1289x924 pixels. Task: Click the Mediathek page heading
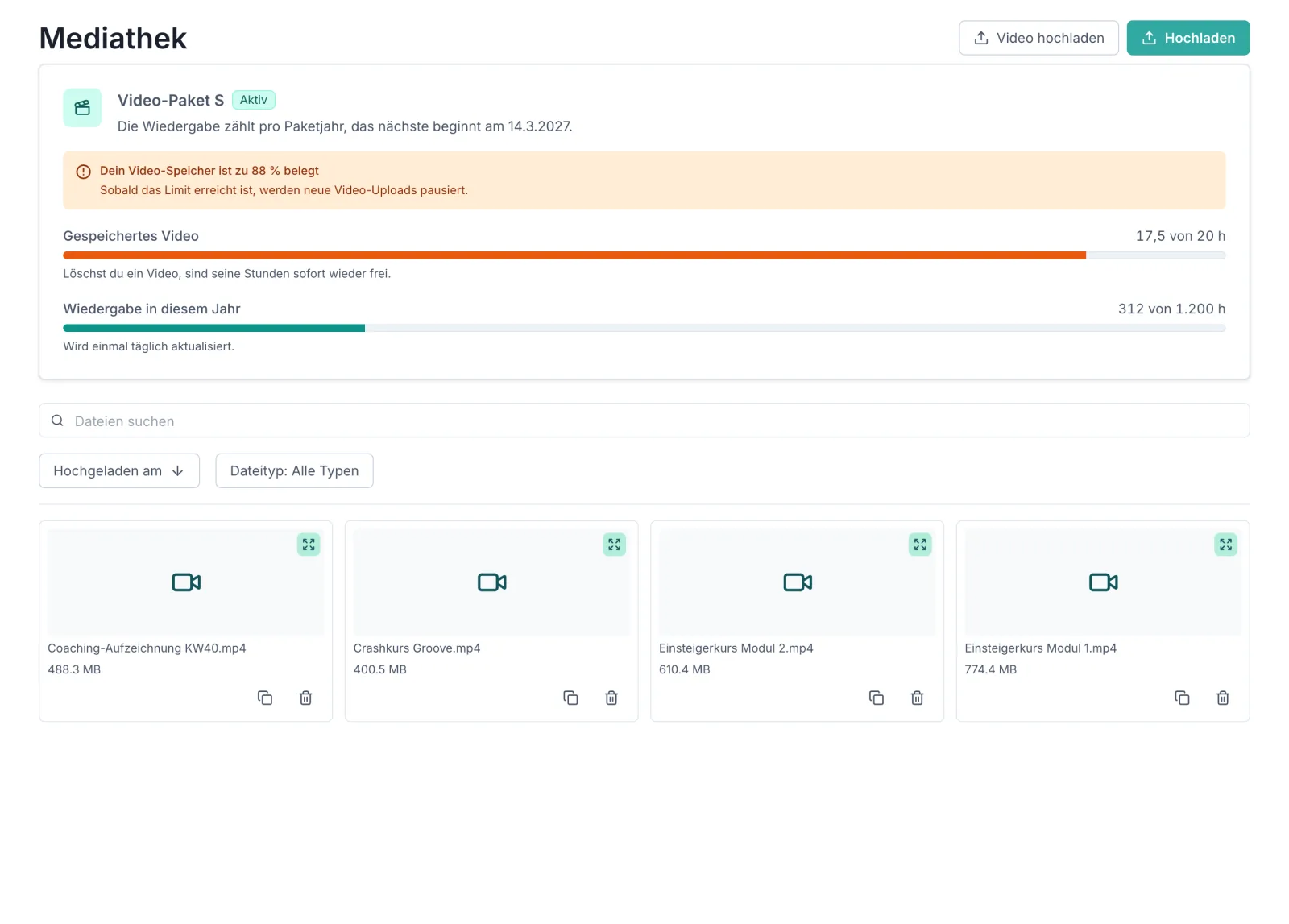(114, 38)
